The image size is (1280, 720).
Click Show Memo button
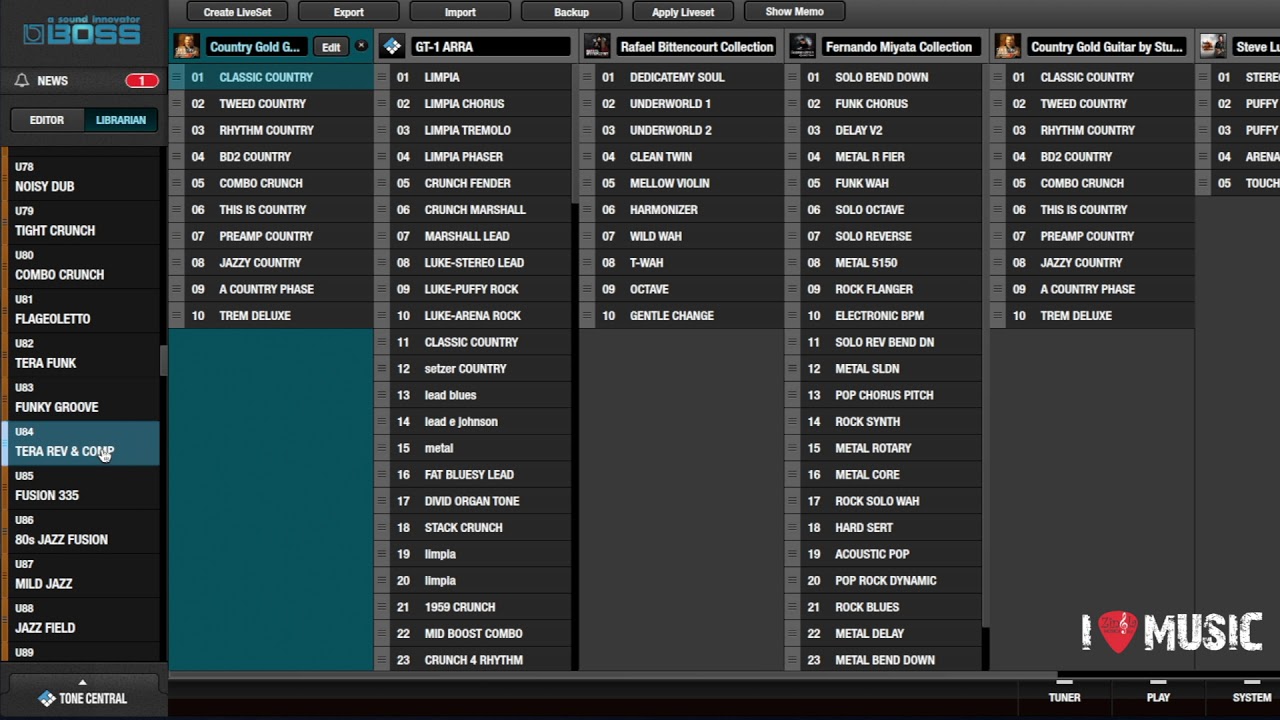[795, 12]
